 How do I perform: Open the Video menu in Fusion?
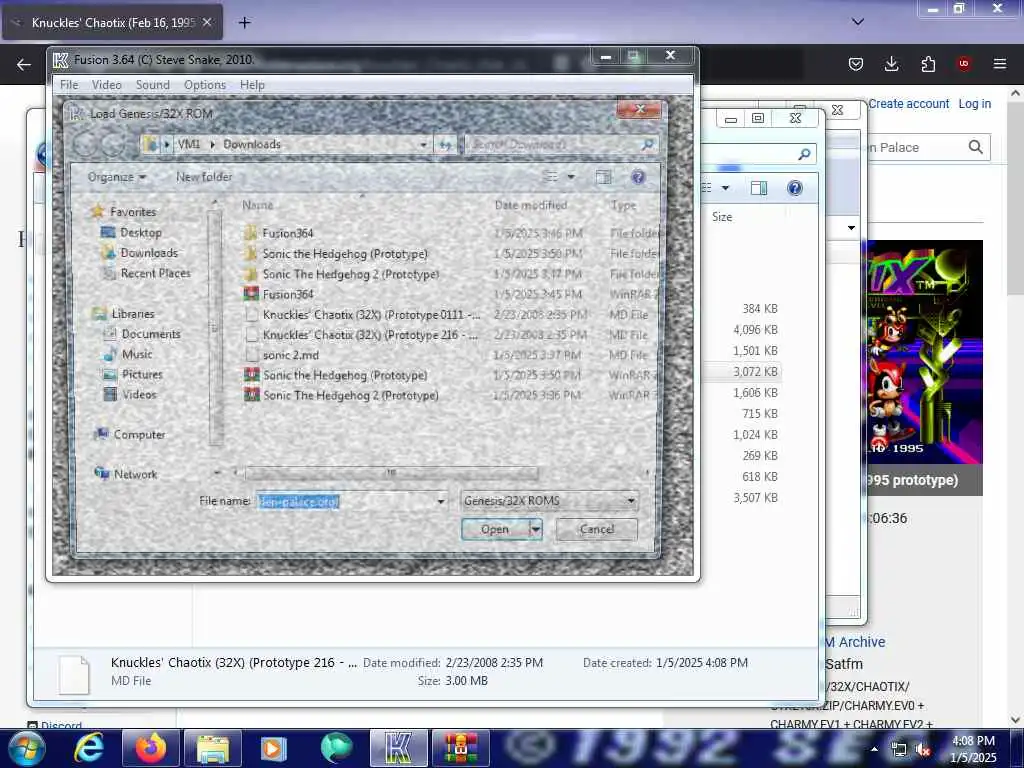[x=106, y=85]
